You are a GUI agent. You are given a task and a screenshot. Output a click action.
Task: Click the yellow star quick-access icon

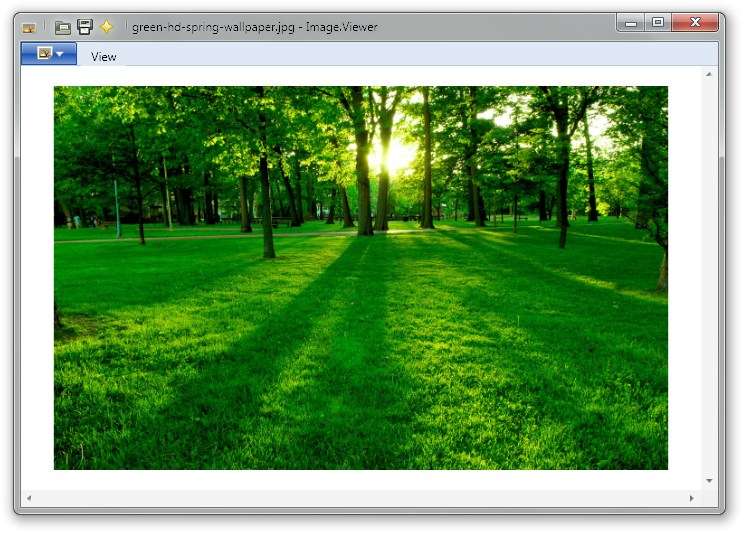click(107, 26)
